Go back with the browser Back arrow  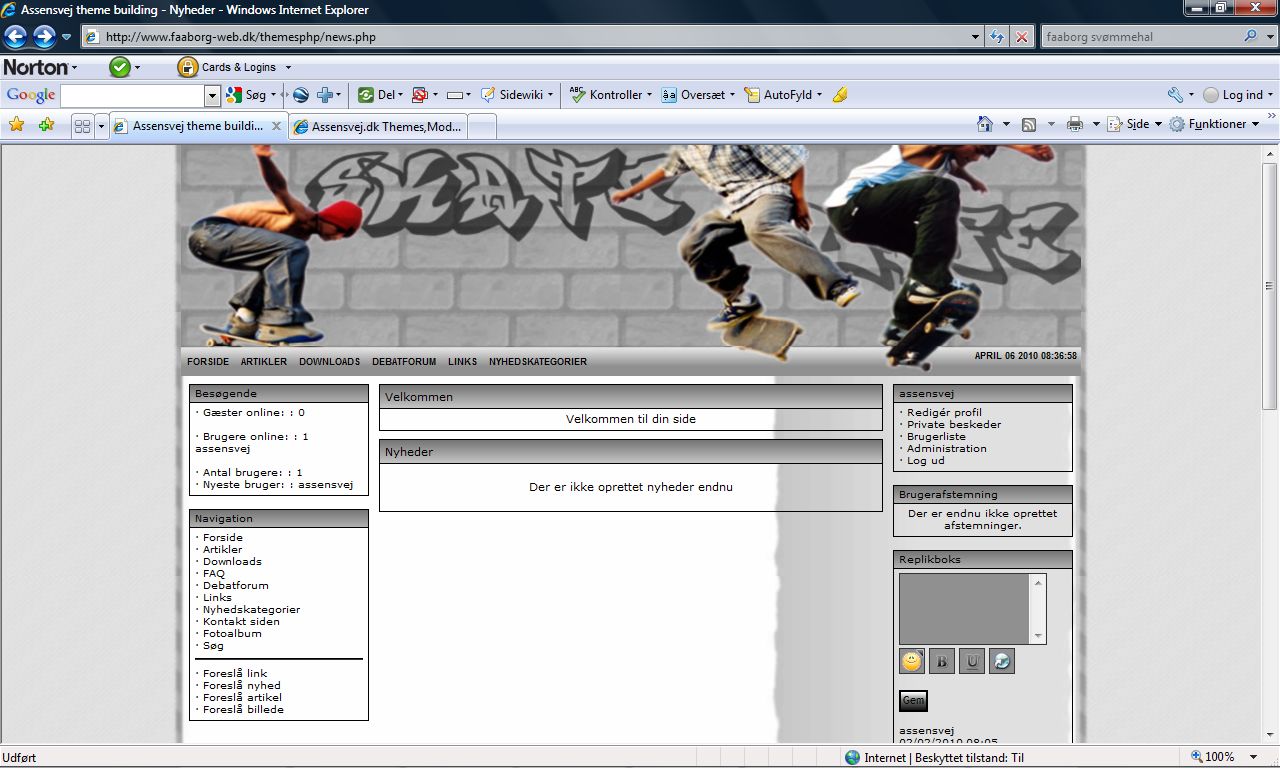(15, 37)
